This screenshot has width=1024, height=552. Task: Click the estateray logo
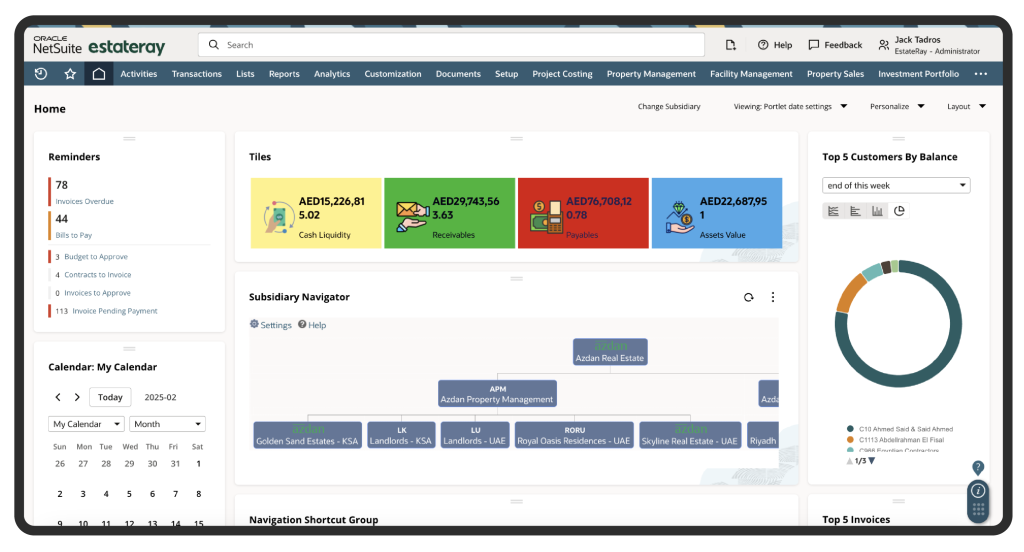coord(126,47)
